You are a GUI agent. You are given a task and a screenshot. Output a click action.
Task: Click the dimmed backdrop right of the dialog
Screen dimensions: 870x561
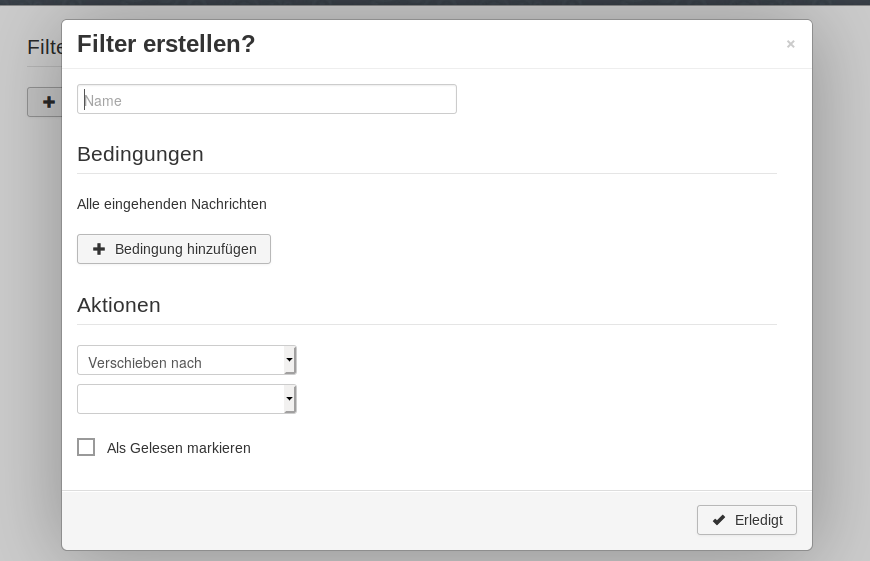click(x=841, y=277)
